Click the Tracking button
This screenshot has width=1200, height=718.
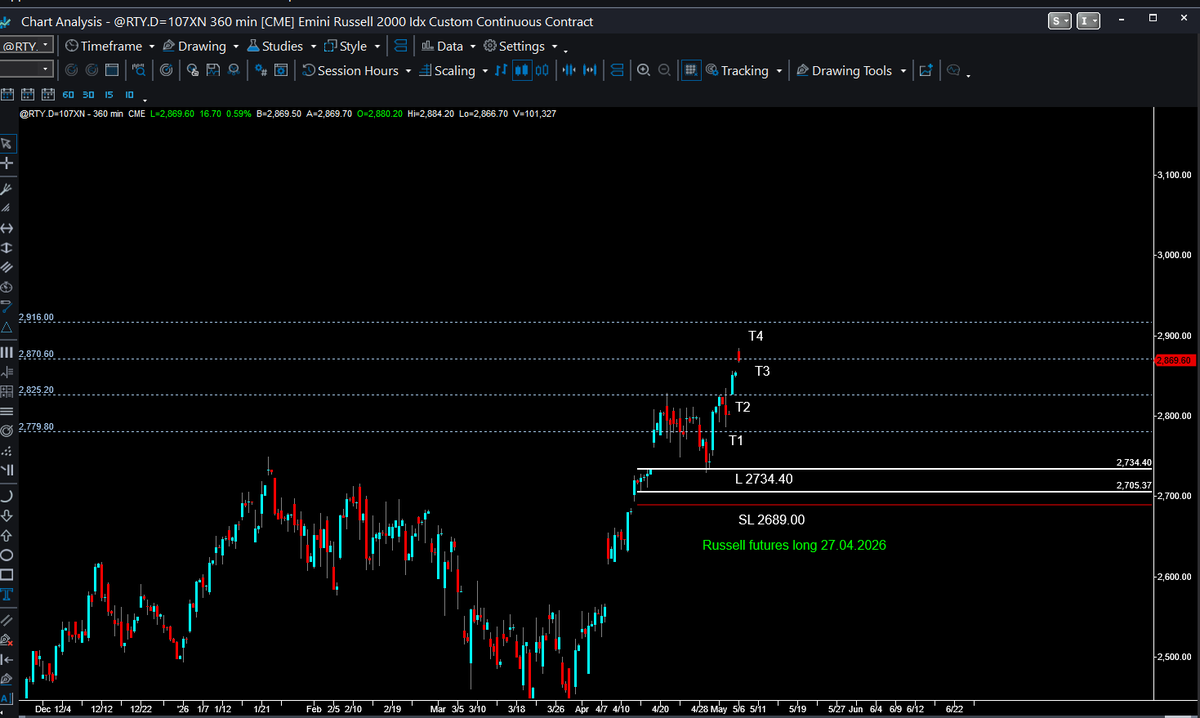pos(737,71)
